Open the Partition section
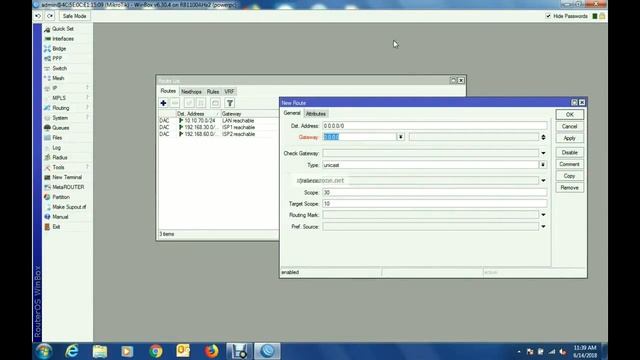This screenshot has height=360, width=640. click(x=61, y=197)
